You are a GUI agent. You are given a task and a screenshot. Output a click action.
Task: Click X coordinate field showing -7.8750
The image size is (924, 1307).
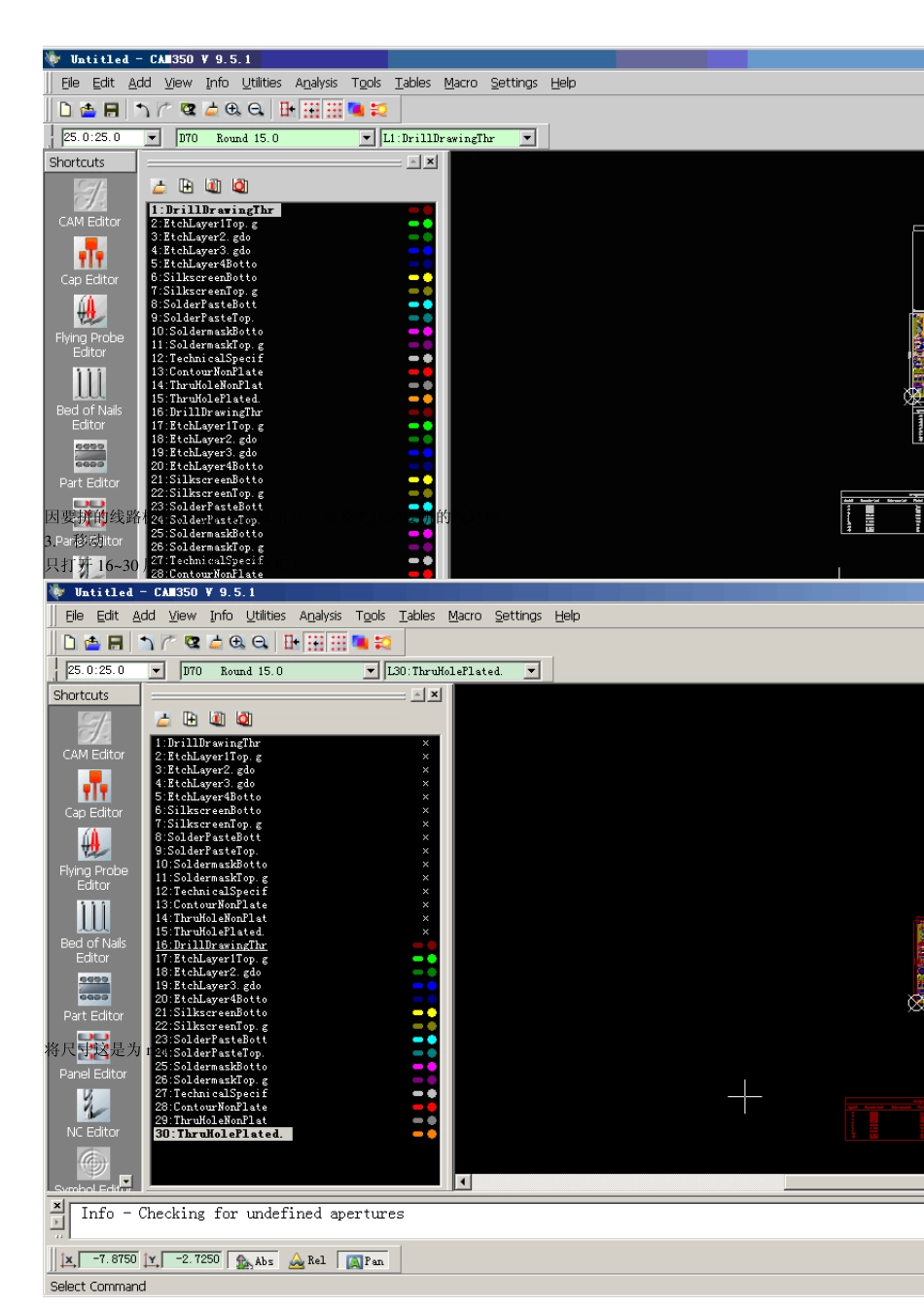[x=109, y=1259]
